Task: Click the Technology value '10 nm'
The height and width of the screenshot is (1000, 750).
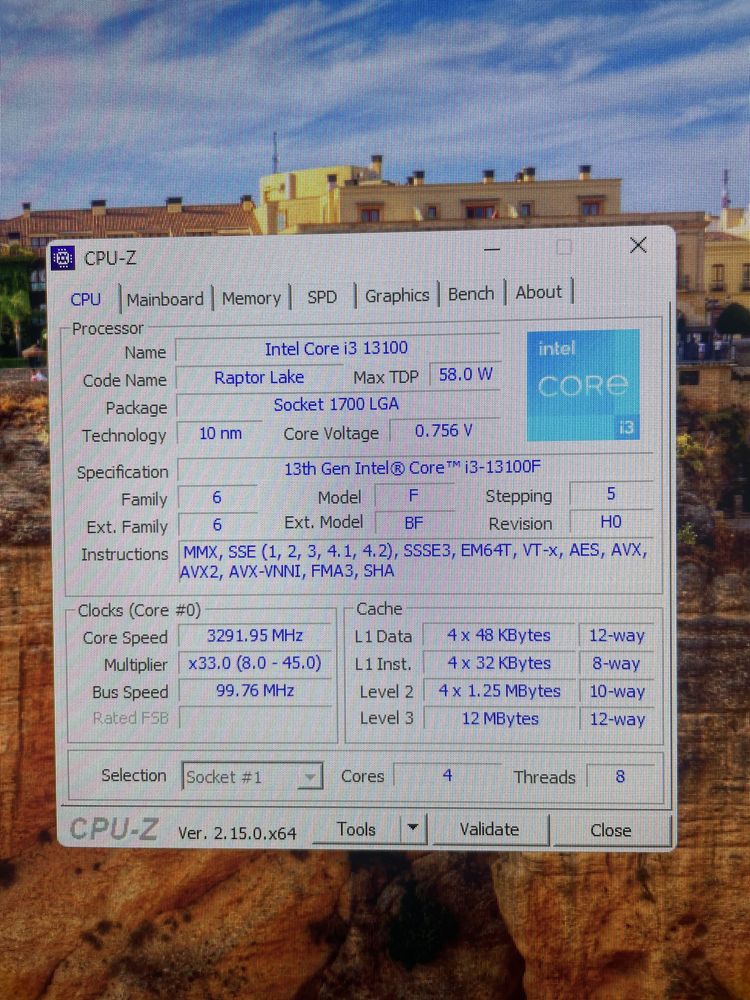Action: (x=220, y=434)
